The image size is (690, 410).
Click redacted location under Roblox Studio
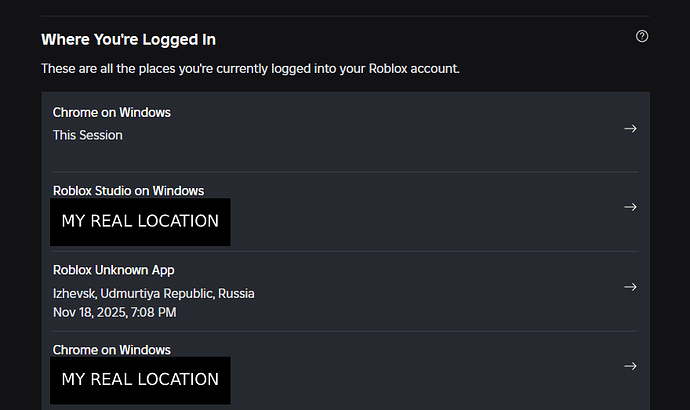(x=140, y=221)
